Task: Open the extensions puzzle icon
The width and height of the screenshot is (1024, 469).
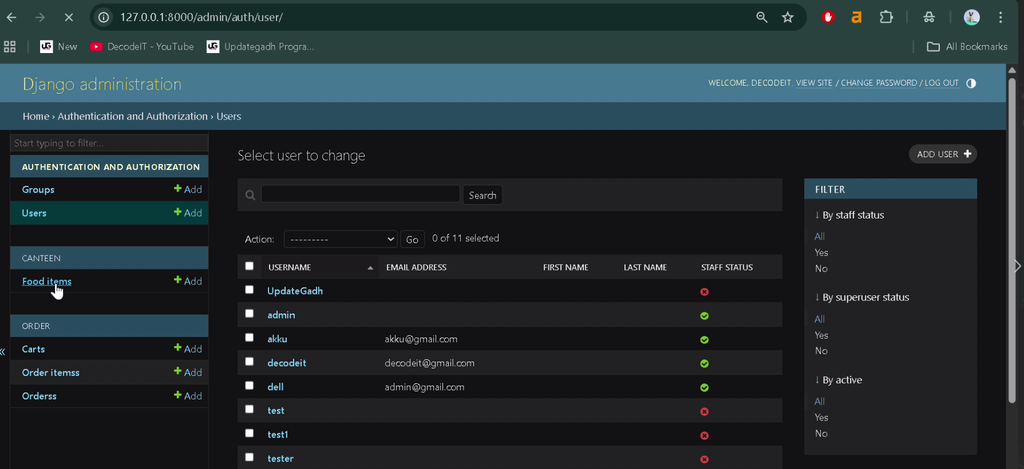Action: coord(886,18)
